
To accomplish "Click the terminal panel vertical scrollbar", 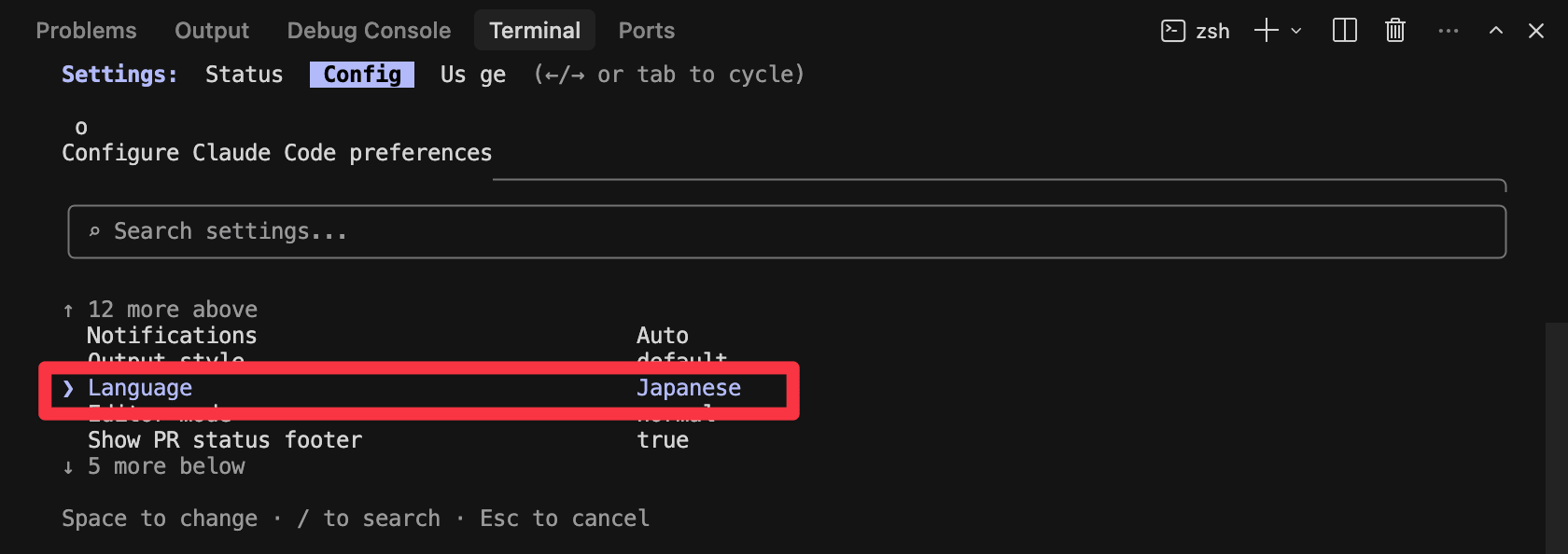I will (x=1556, y=436).
